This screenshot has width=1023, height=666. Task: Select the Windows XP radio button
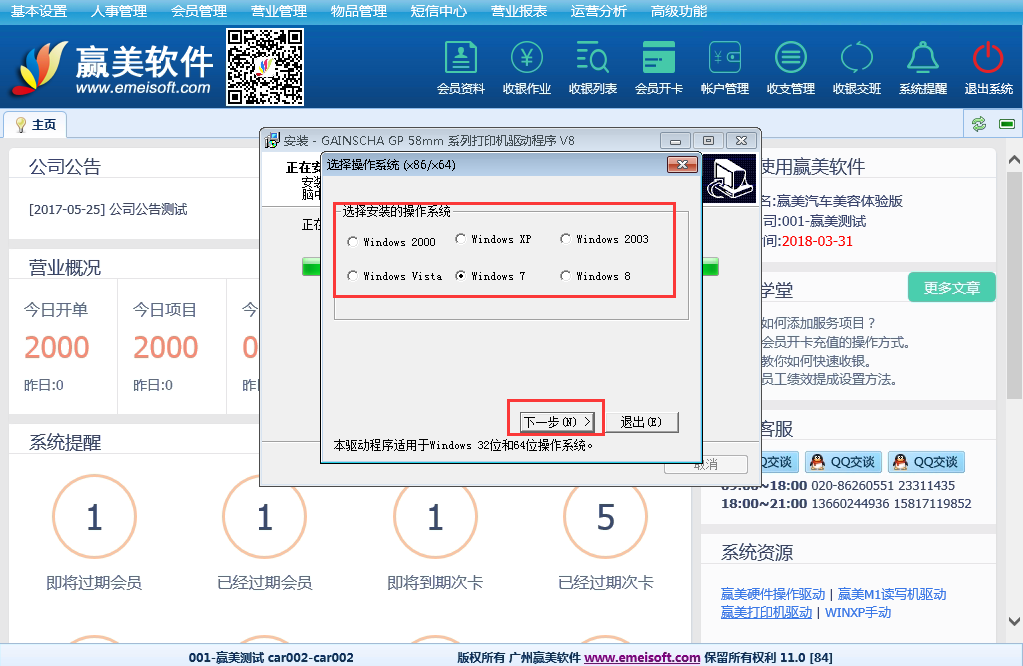[x=461, y=240]
